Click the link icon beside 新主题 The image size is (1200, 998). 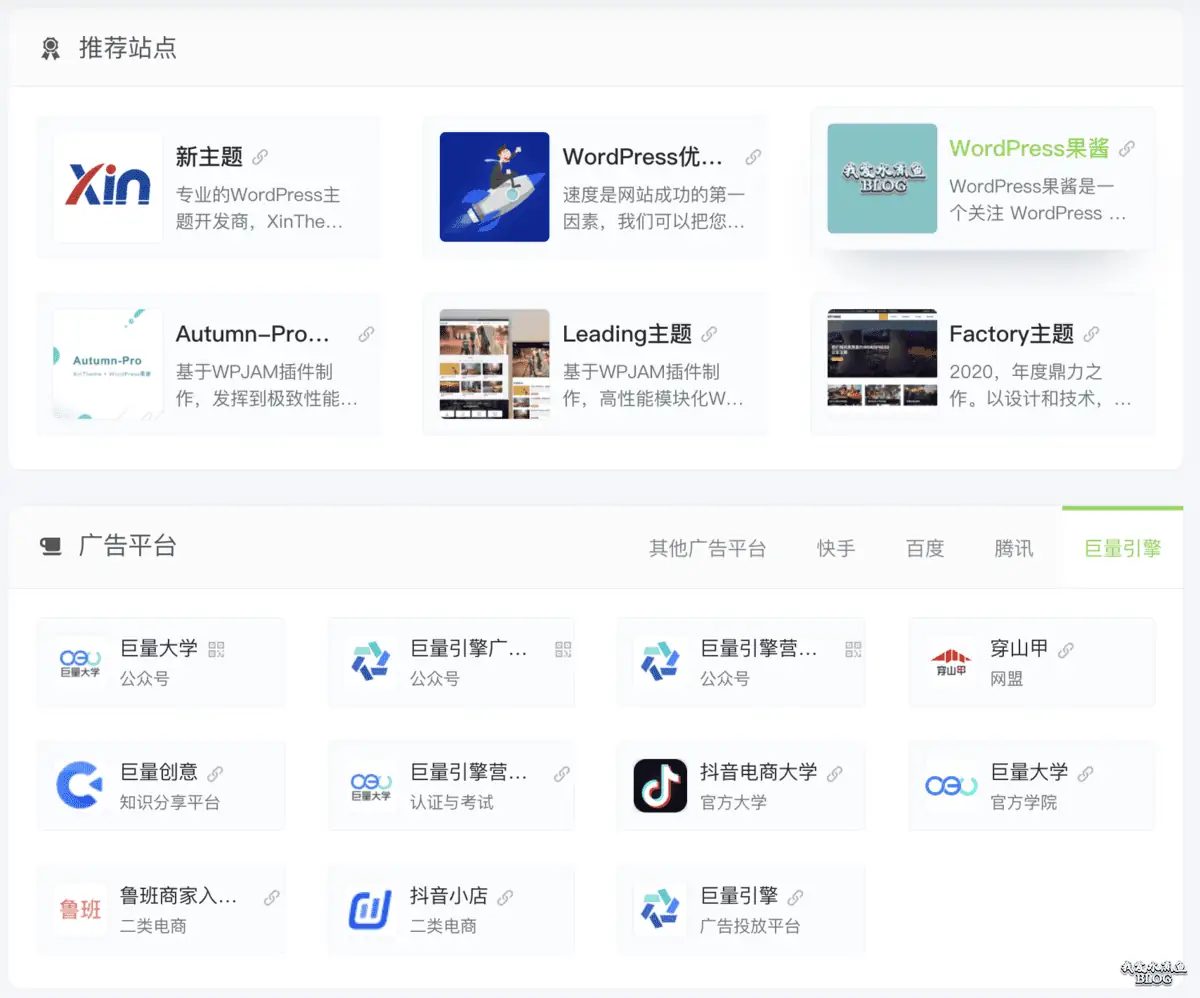[259, 157]
